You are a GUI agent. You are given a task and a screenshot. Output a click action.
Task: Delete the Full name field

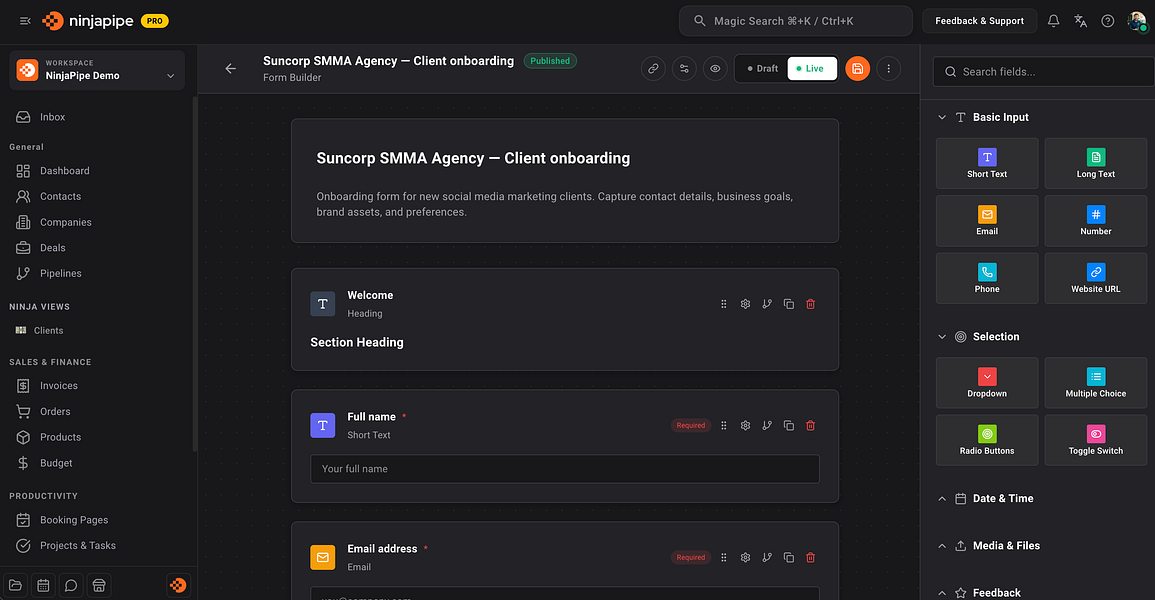coord(810,426)
